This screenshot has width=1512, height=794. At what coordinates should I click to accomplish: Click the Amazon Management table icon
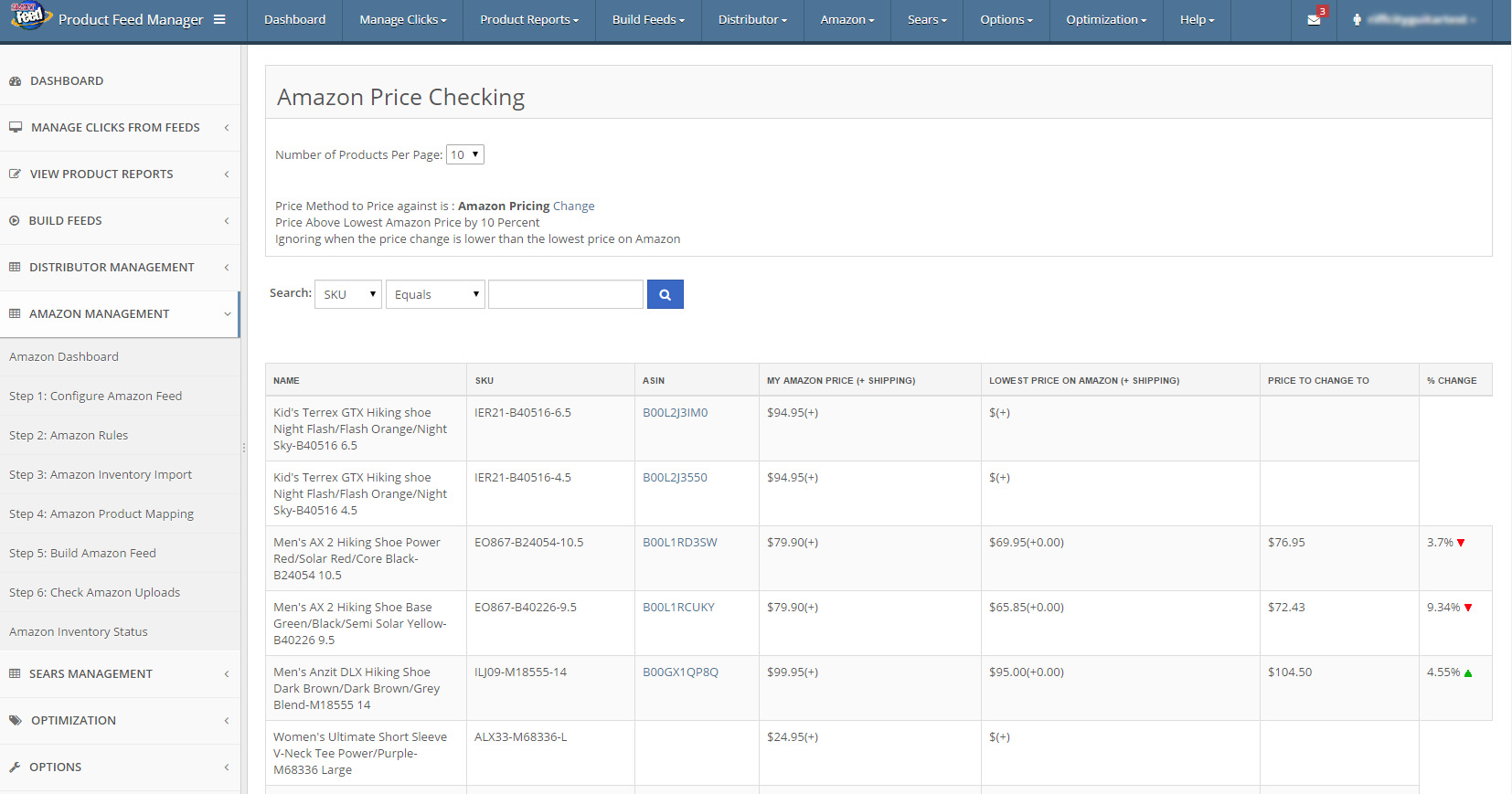(x=15, y=314)
